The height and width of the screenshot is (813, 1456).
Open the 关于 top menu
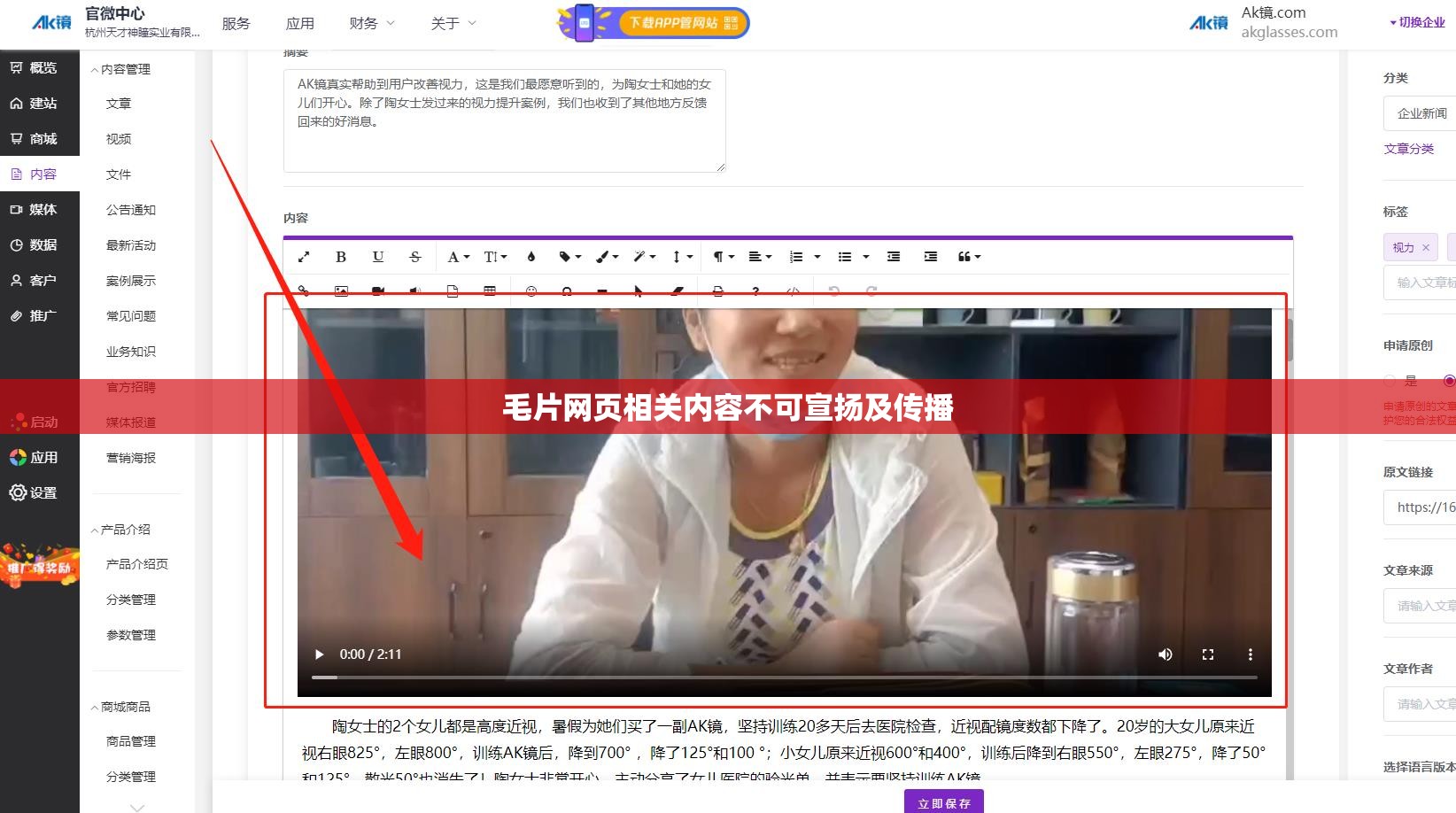click(453, 23)
